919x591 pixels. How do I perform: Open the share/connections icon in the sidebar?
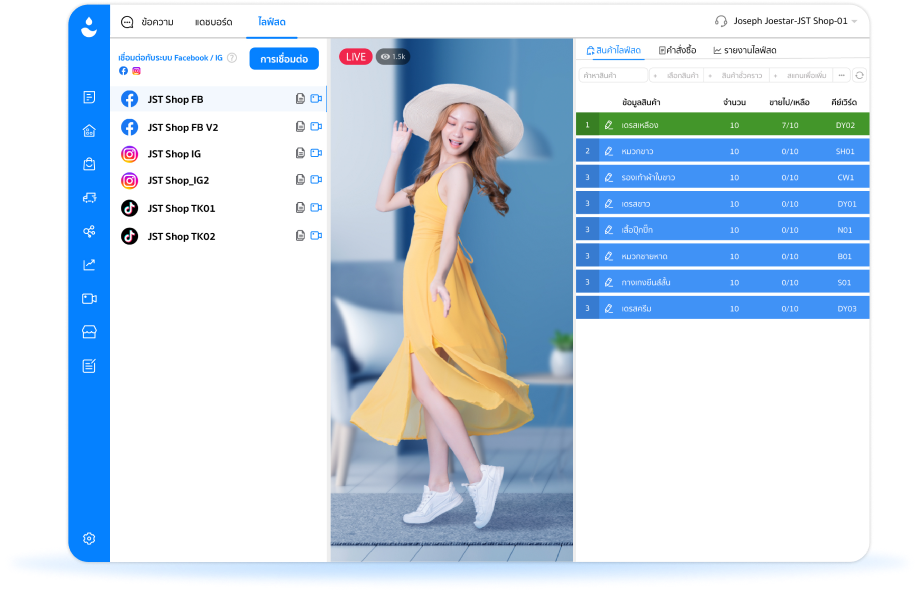(x=89, y=232)
